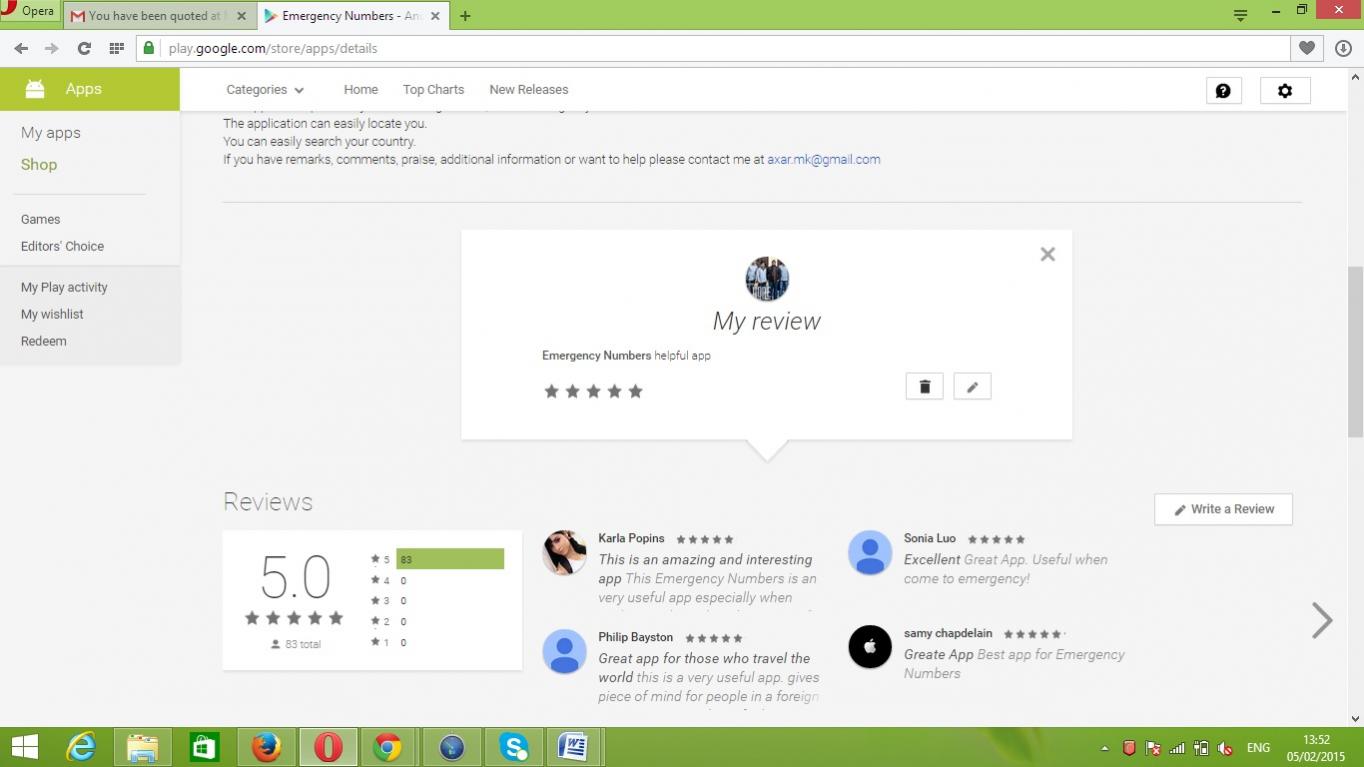The width and height of the screenshot is (1364, 767).
Task: Go to Home tab
Action: pyautogui.click(x=361, y=90)
